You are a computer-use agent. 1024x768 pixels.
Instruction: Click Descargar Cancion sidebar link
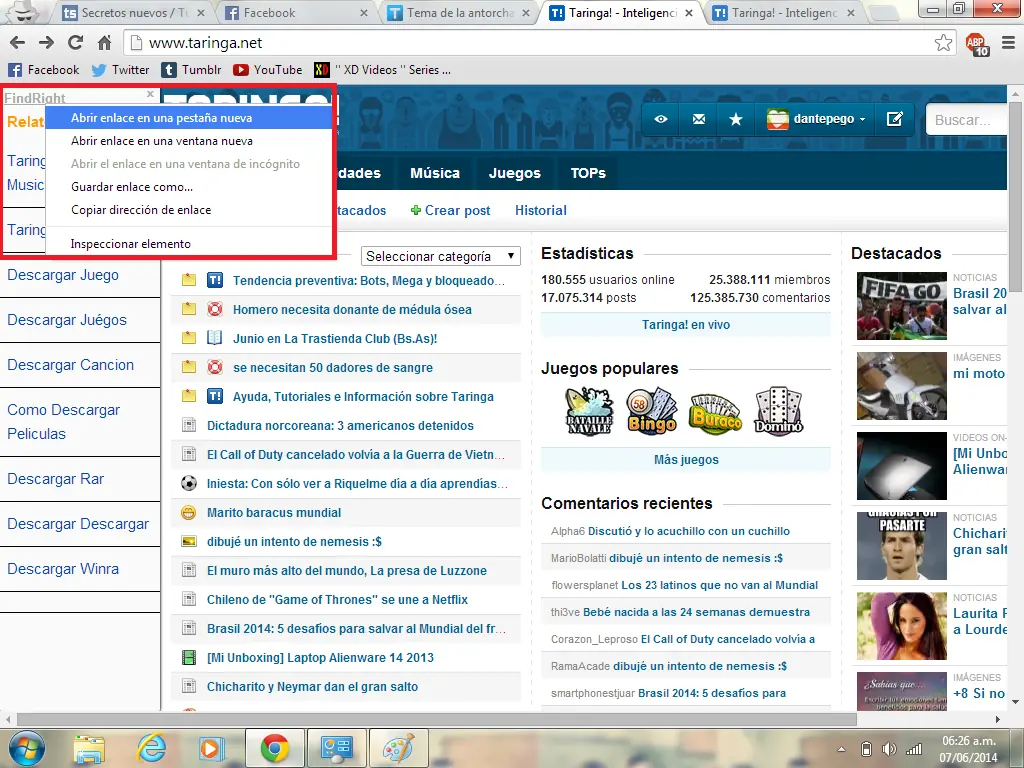click(x=71, y=365)
